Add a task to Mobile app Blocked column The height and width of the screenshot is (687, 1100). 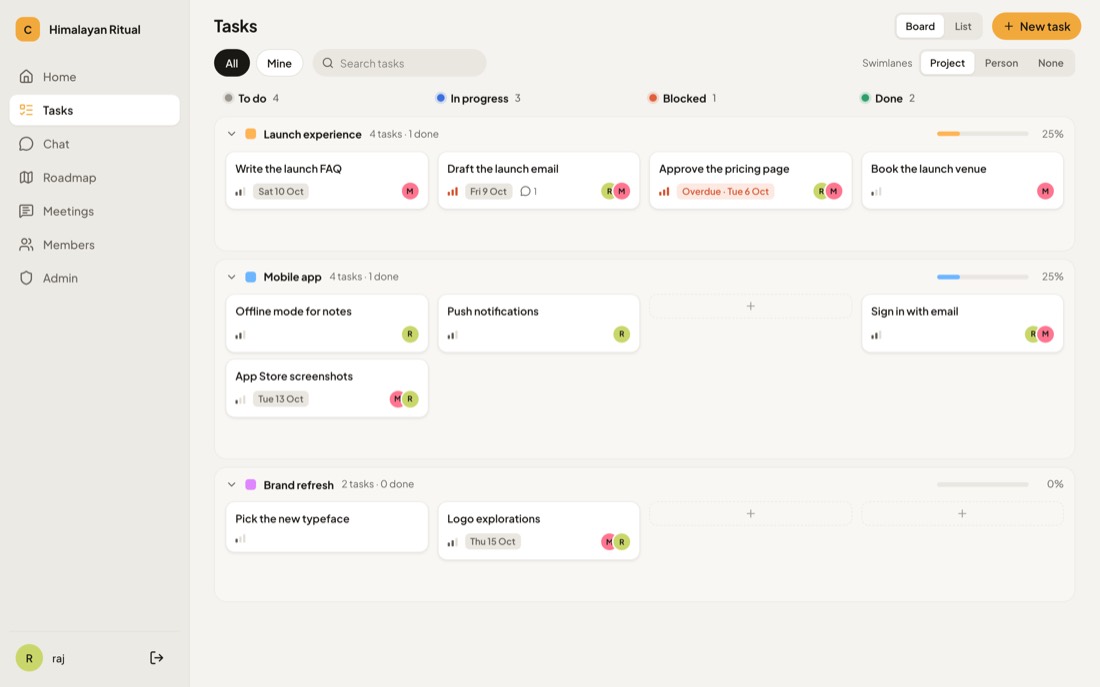[x=751, y=307]
